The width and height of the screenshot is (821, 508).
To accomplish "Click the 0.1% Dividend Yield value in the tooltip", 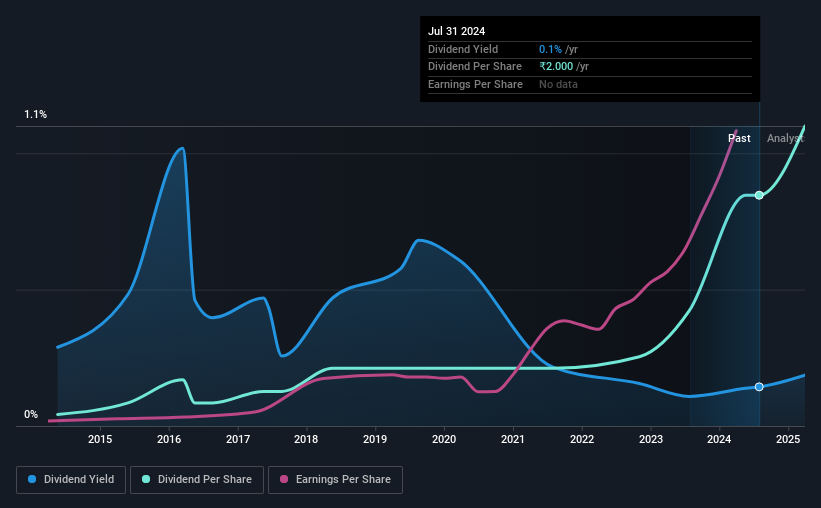I will pyautogui.click(x=550, y=49).
